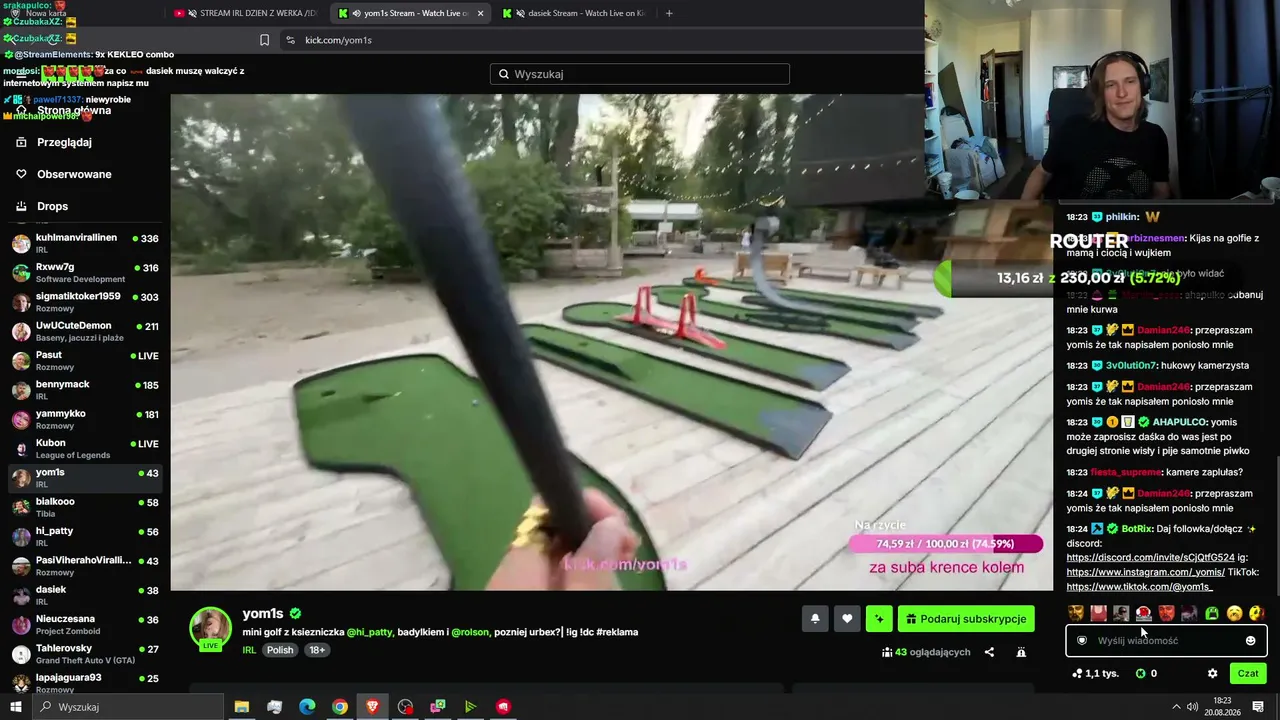Click the Polish language tag

pyautogui.click(x=280, y=650)
